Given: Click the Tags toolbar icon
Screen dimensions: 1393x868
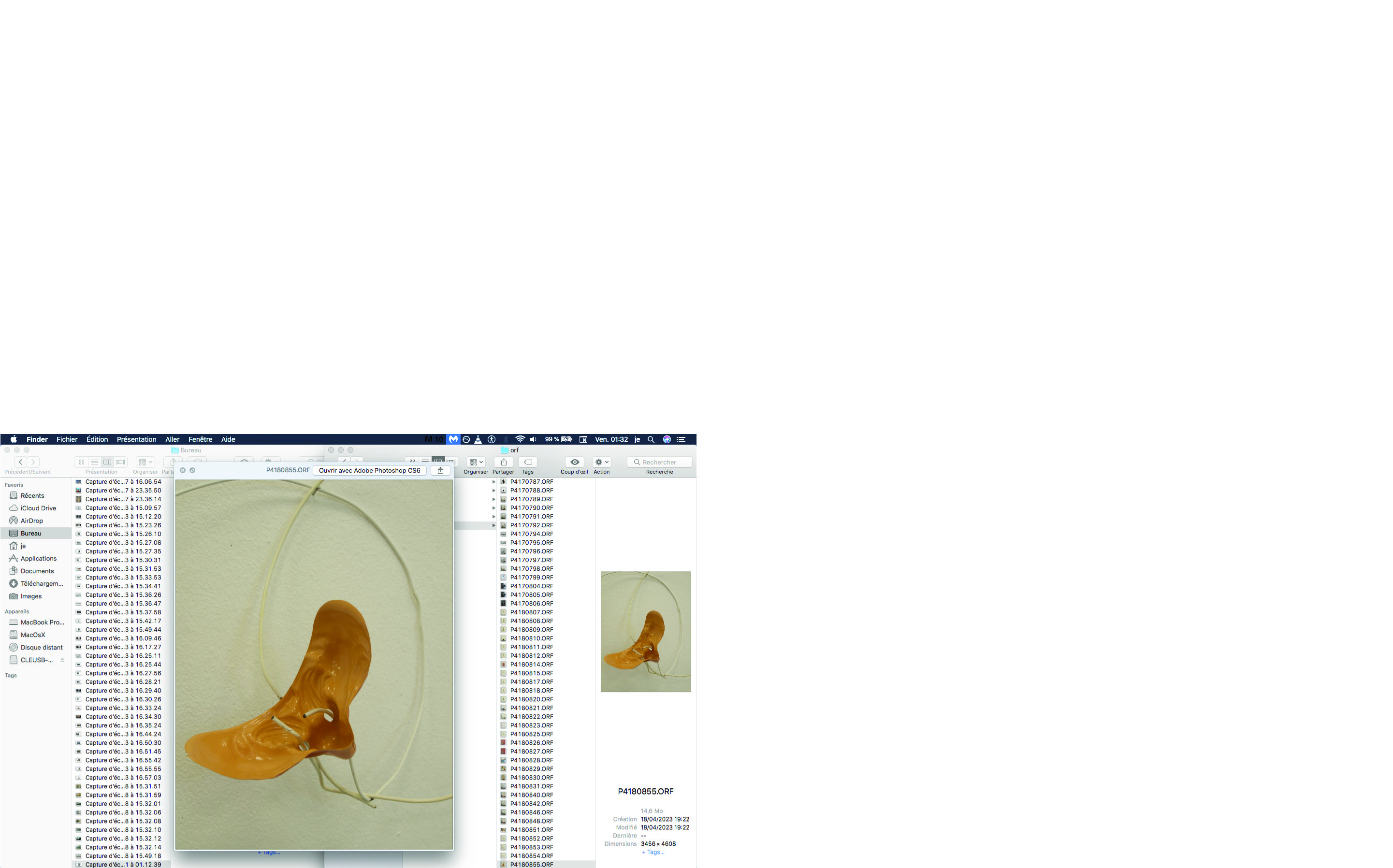Looking at the screenshot, I should 527,462.
